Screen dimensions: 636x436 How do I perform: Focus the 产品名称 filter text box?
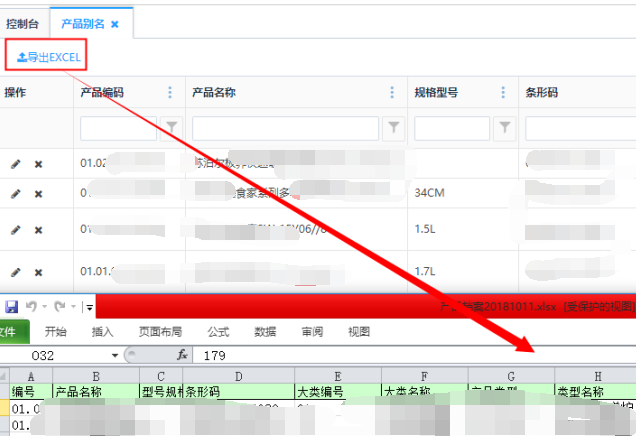point(285,128)
